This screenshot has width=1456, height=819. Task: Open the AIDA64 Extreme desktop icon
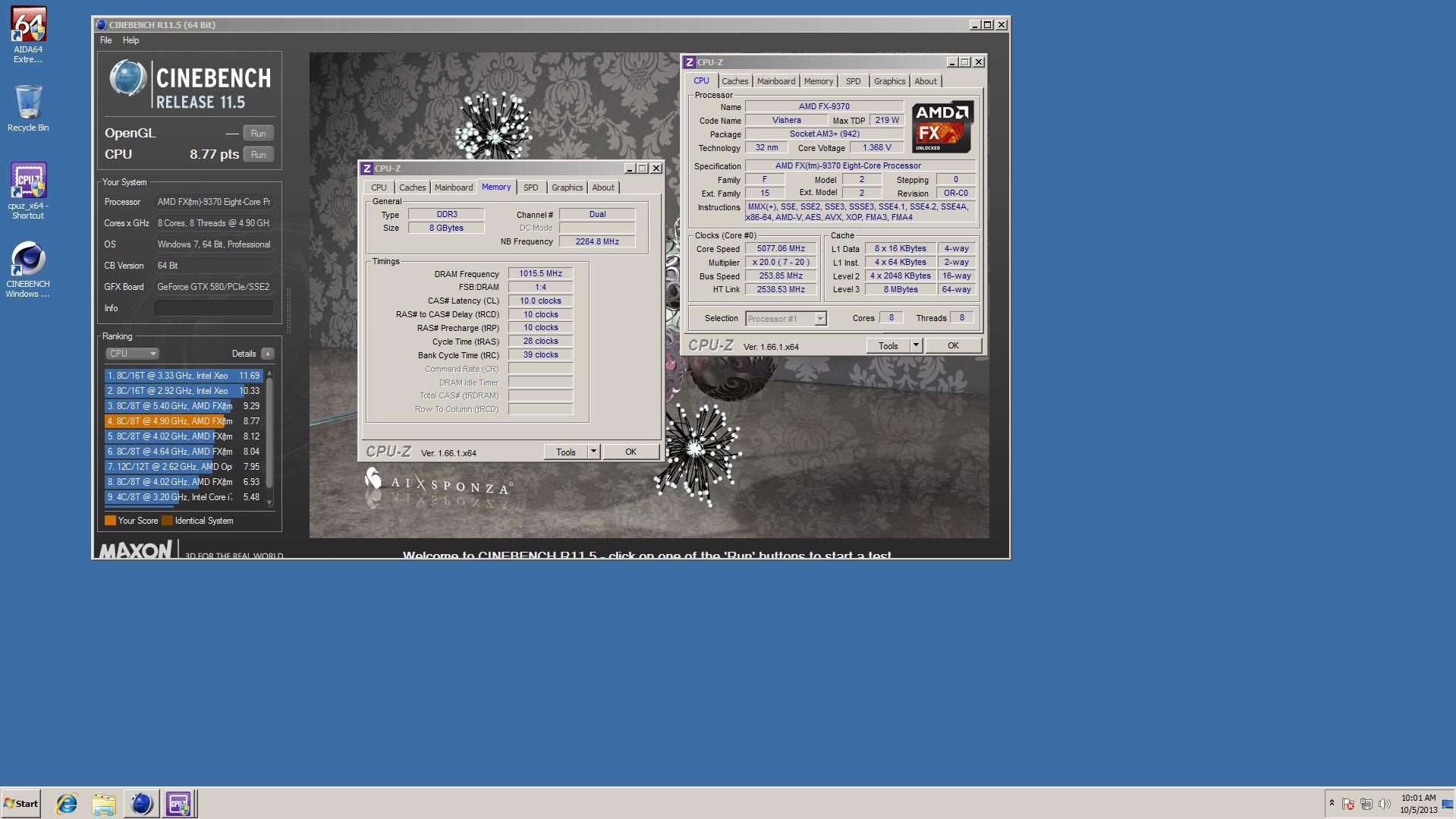(28, 35)
